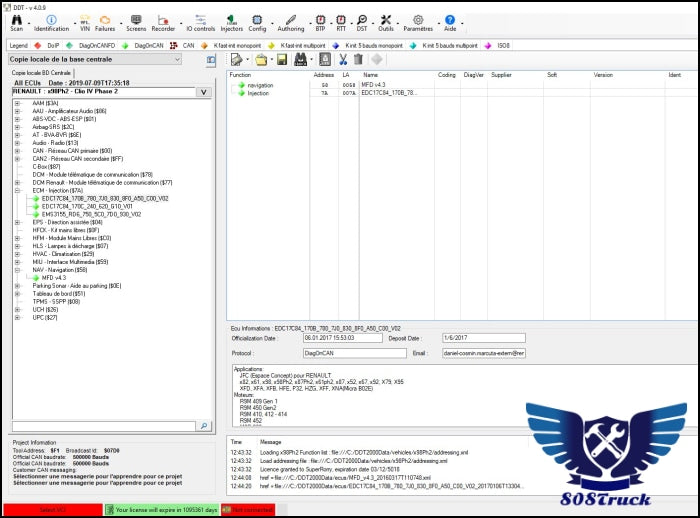This screenshot has width=700, height=518.
Task: Select the MFD v4.3 tree entry
Action: [x=54, y=277]
